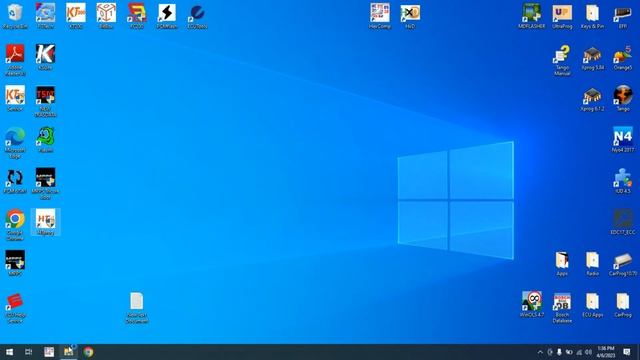
Task: Open network settings from the system tray
Action: click(579, 352)
